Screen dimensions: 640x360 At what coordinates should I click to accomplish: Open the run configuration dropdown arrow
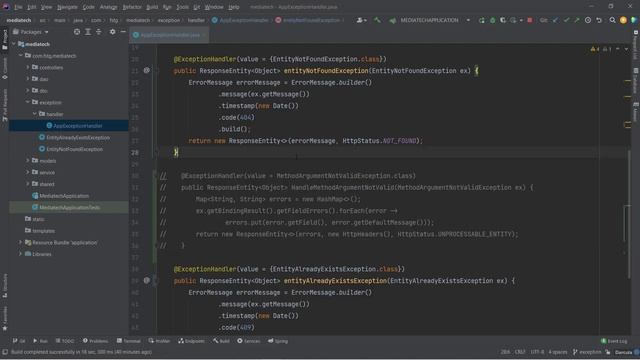(468, 20)
